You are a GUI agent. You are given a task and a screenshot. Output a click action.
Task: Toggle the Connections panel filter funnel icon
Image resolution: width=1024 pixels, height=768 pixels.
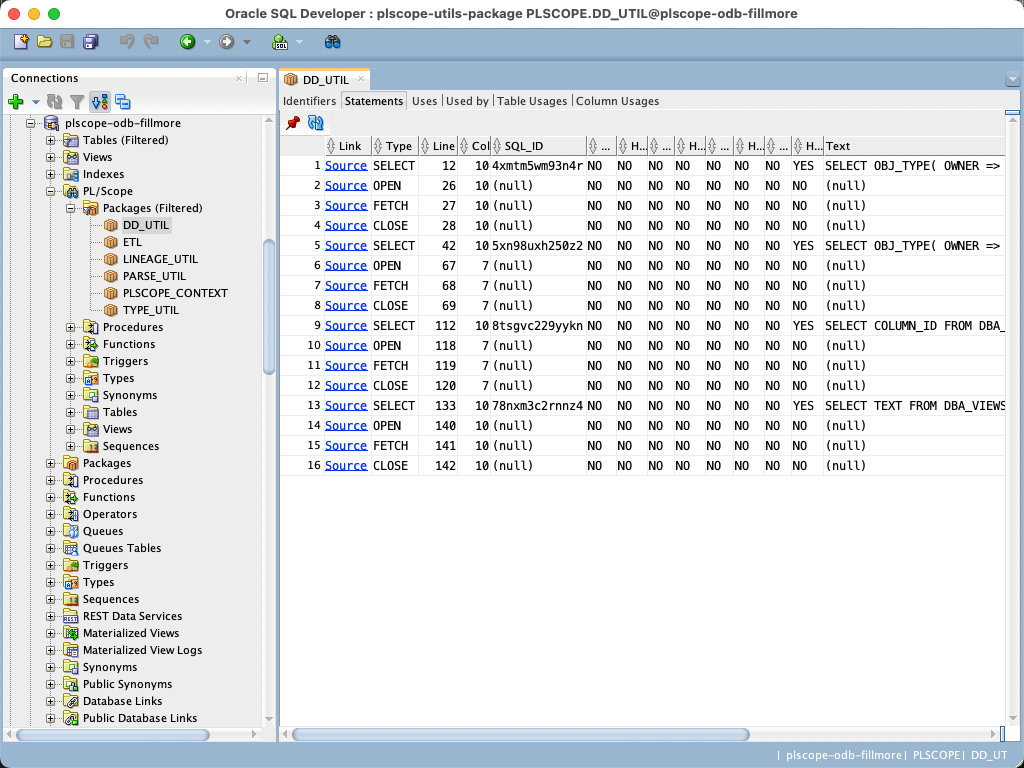click(x=77, y=101)
